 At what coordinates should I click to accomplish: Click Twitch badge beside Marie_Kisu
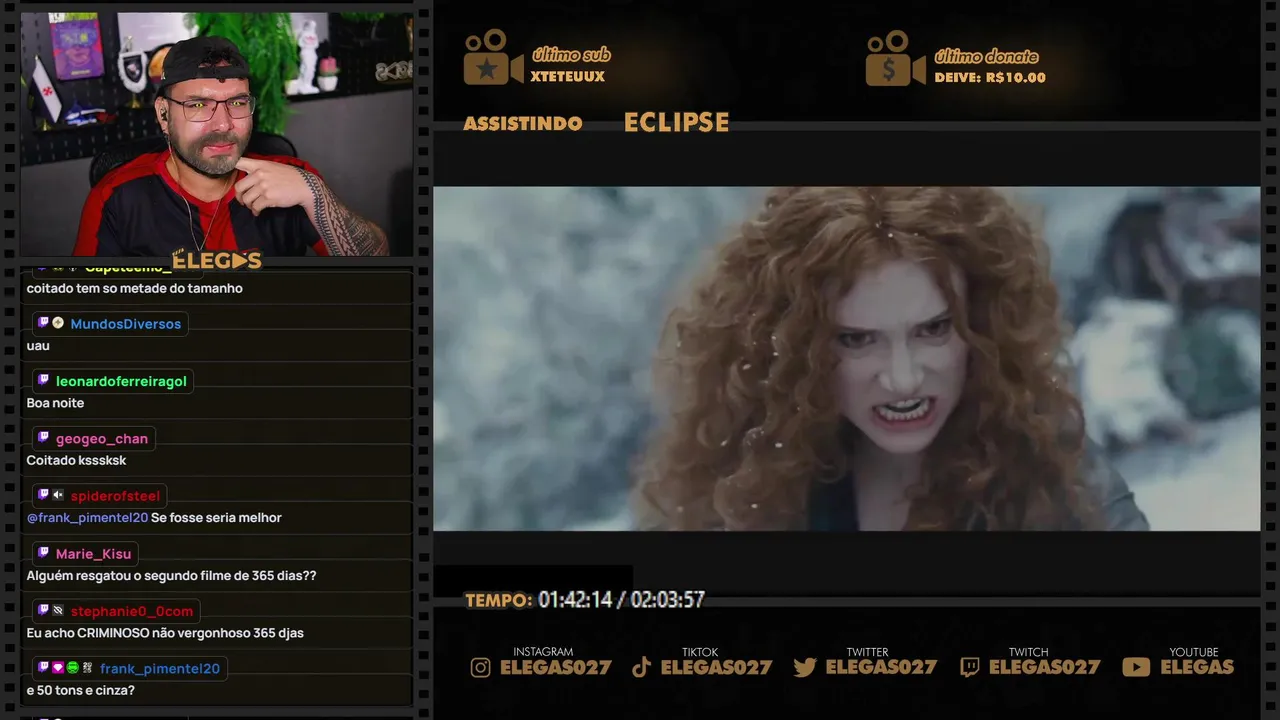tap(43, 553)
